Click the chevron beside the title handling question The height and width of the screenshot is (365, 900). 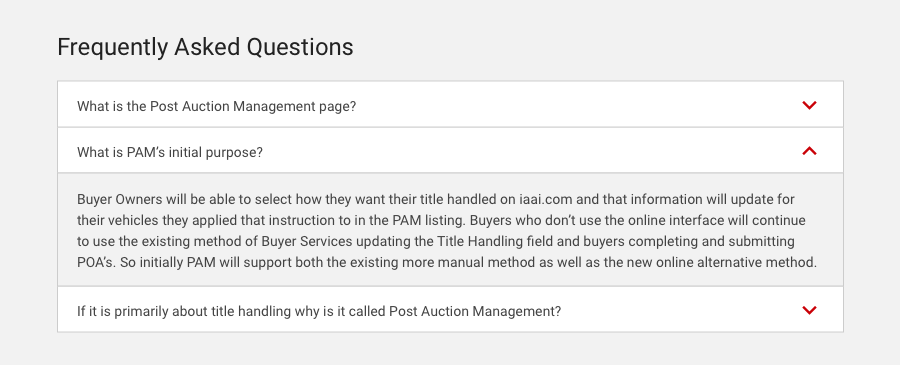[x=809, y=310]
